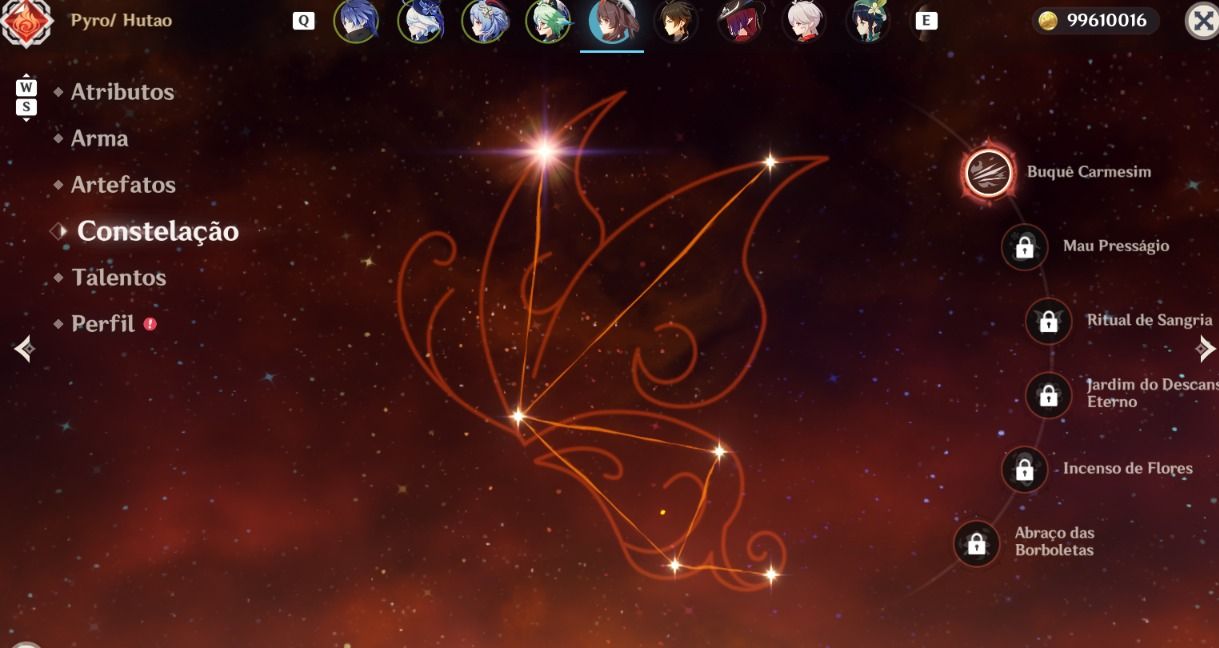1219x648 pixels.
Task: Click the Mora coin icon
Action: click(1048, 21)
